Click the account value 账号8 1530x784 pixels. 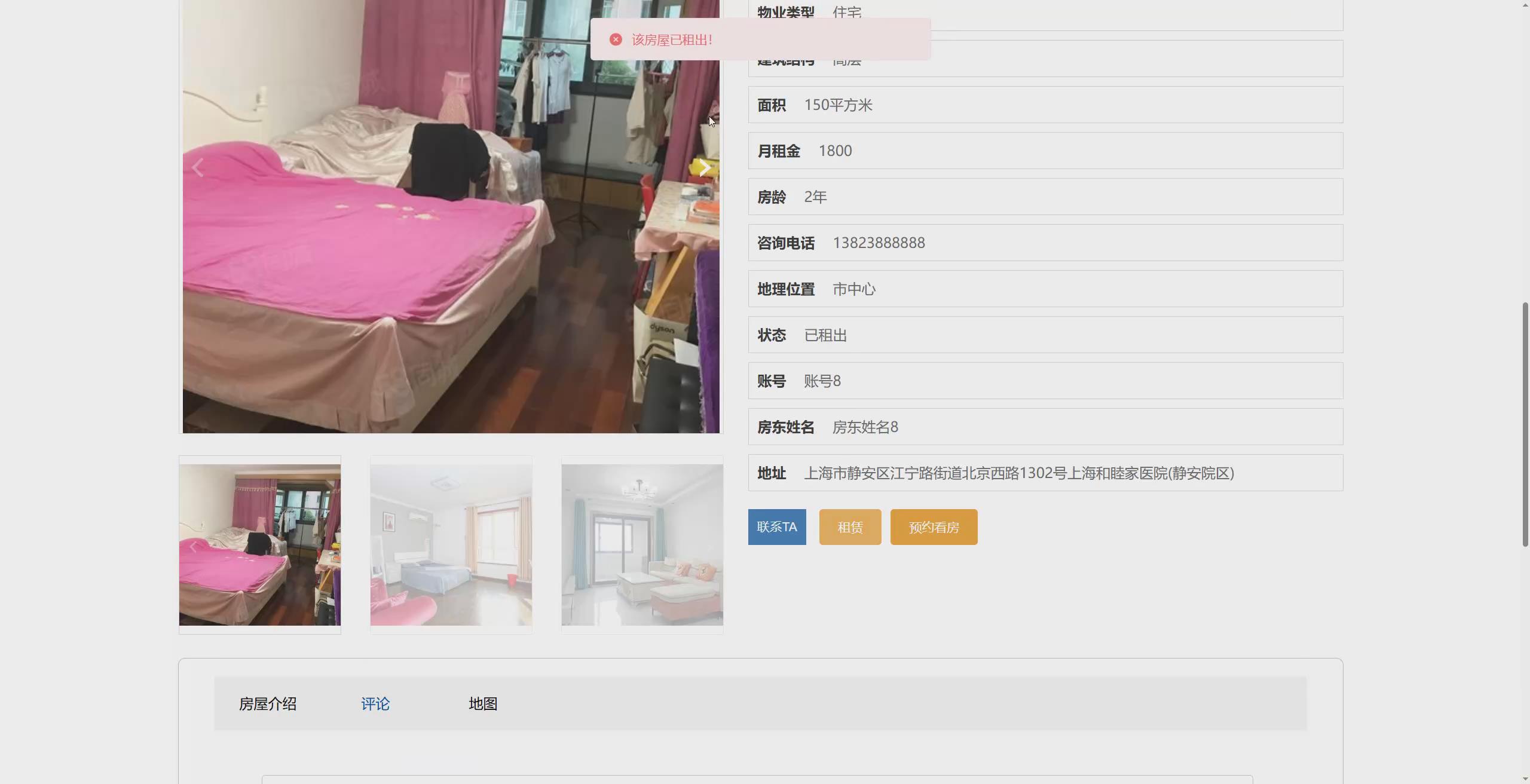pyautogui.click(x=822, y=381)
